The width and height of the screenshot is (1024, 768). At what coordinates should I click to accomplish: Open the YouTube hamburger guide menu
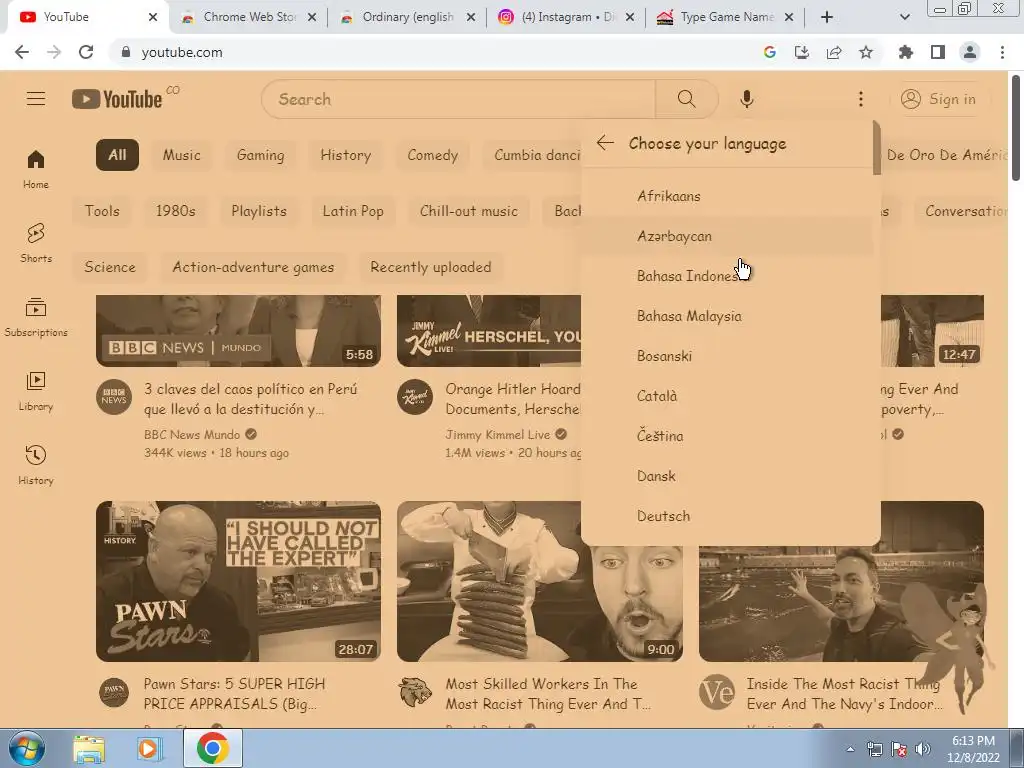point(36,99)
